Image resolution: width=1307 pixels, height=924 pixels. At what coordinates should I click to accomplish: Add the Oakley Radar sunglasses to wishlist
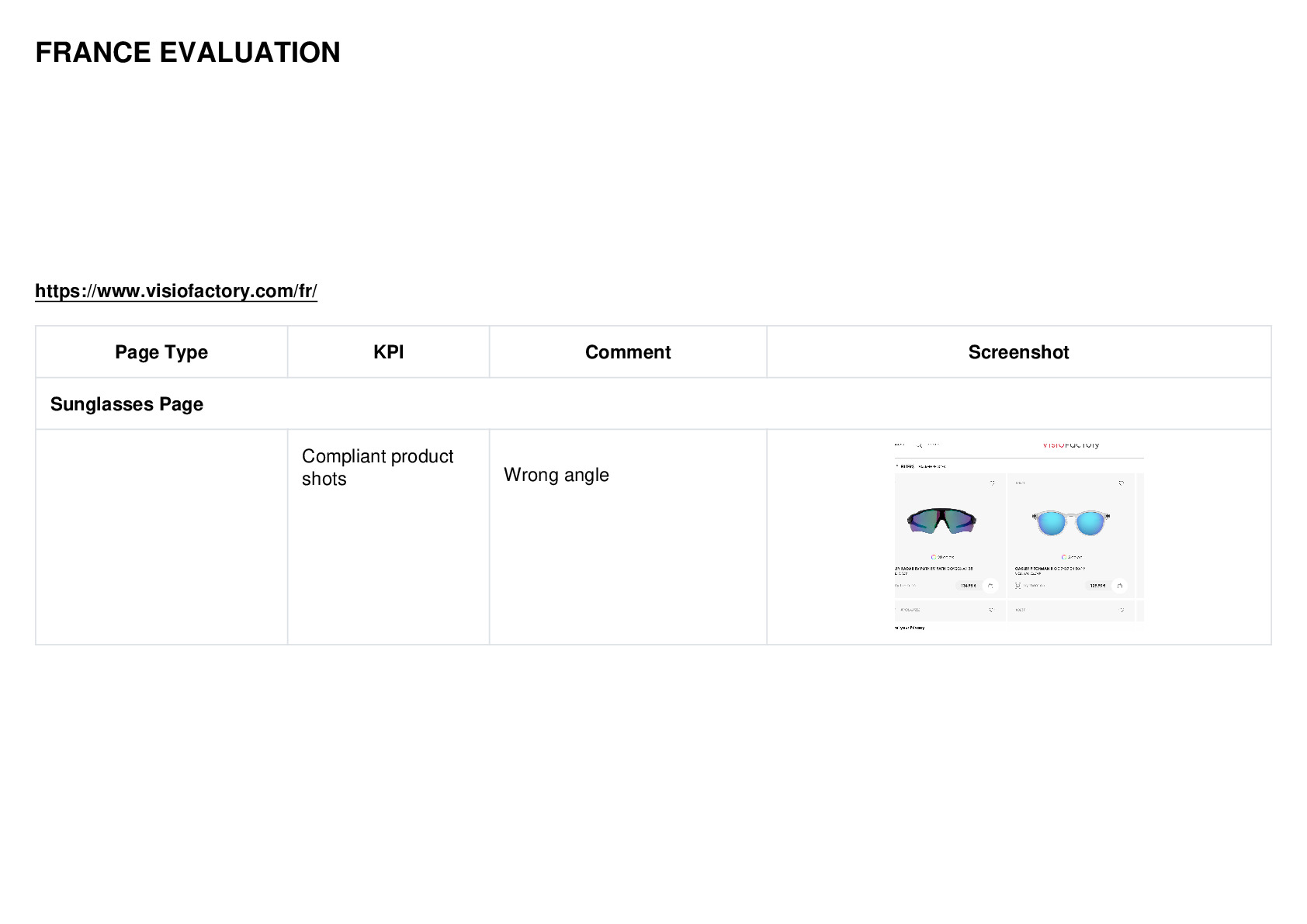(992, 483)
